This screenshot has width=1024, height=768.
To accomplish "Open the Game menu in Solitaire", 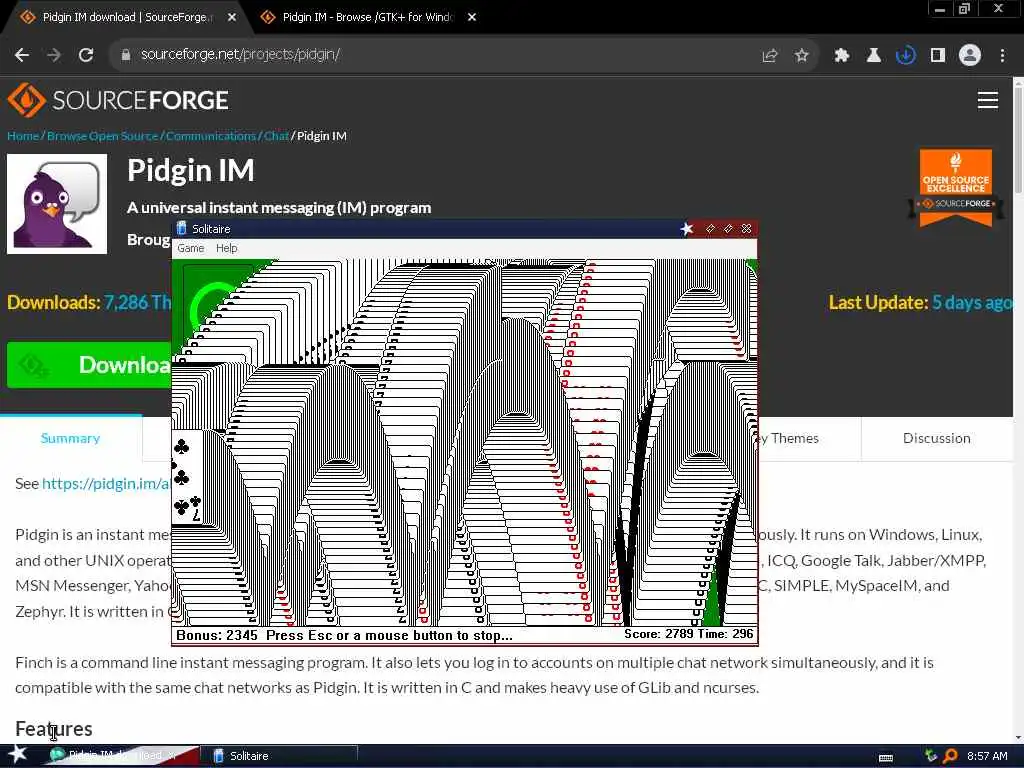I will point(191,248).
